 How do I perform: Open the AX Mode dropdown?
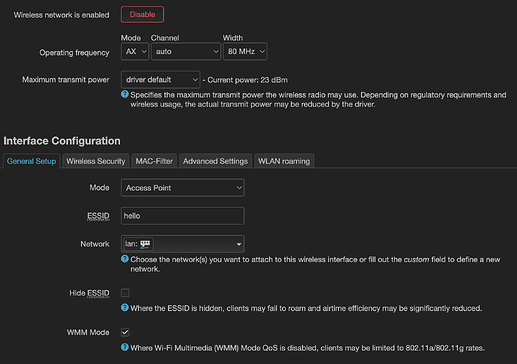coord(135,51)
